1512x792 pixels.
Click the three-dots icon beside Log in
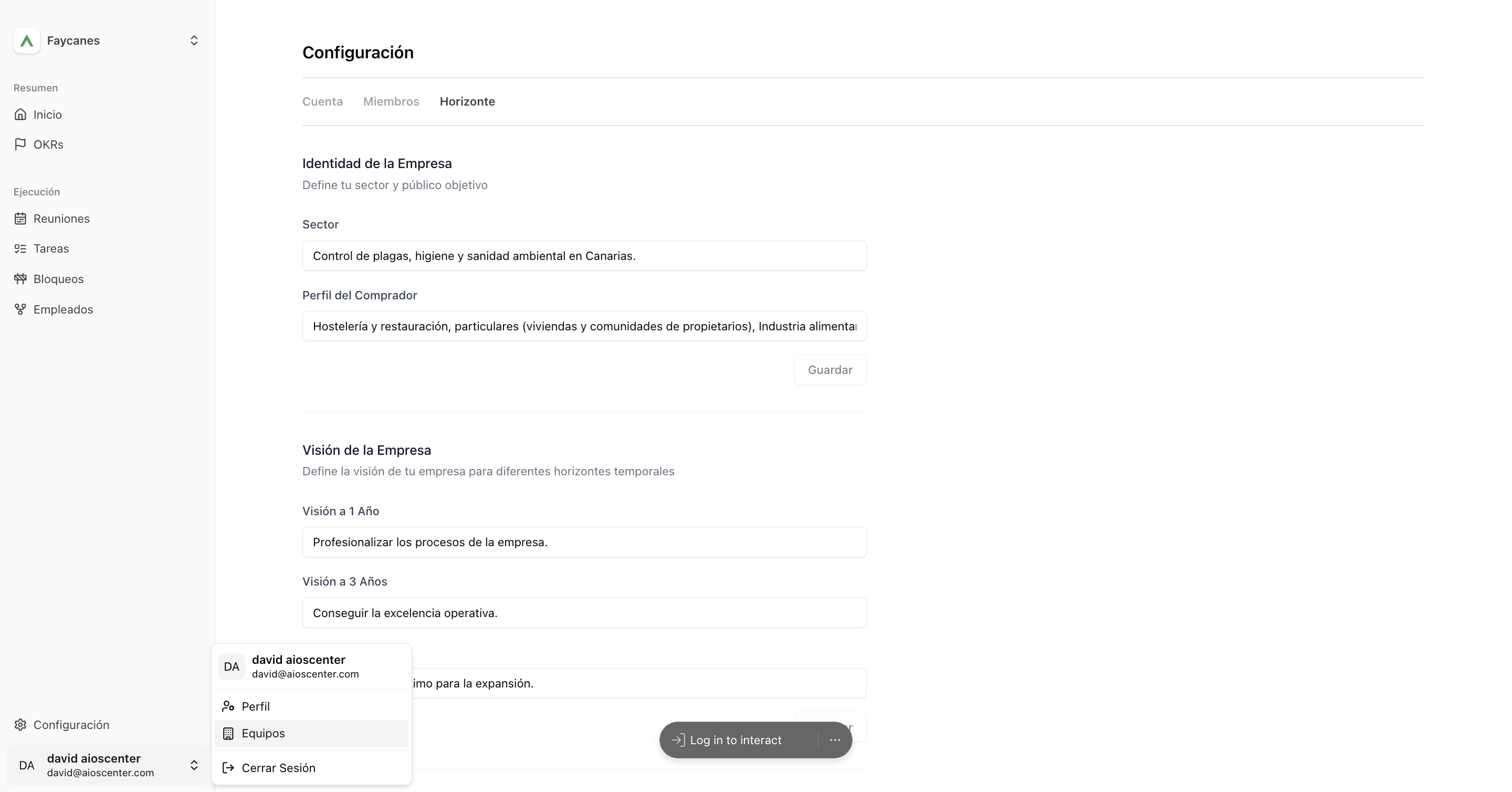[835, 740]
